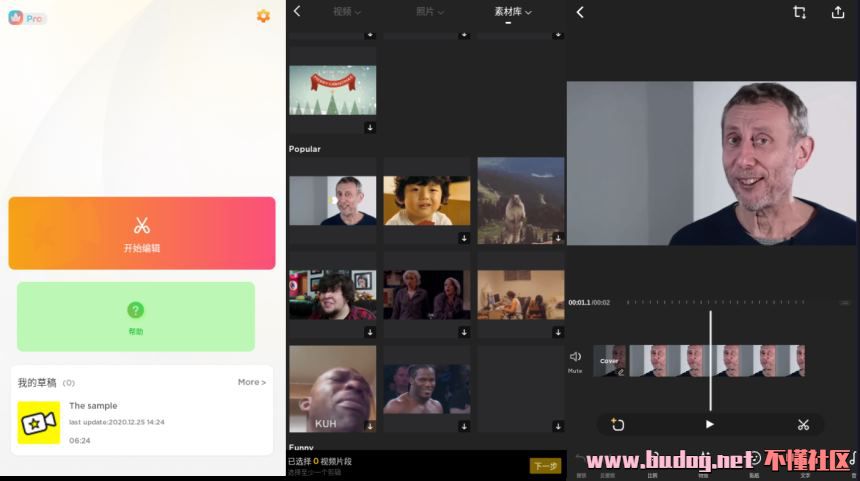This screenshot has height=481, width=860.
Task: Open the green 帮助 help button
Action: [136, 316]
